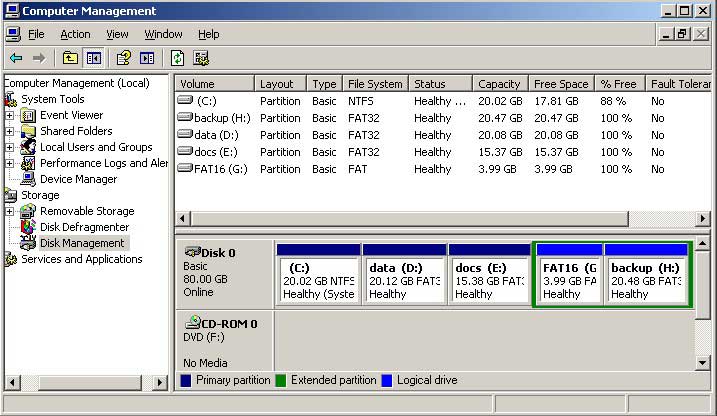Expand the Event Viewer node

click(10, 115)
